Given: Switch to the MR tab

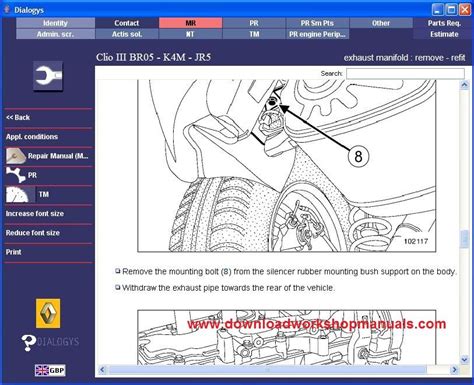Looking at the screenshot, I should coord(190,23).
